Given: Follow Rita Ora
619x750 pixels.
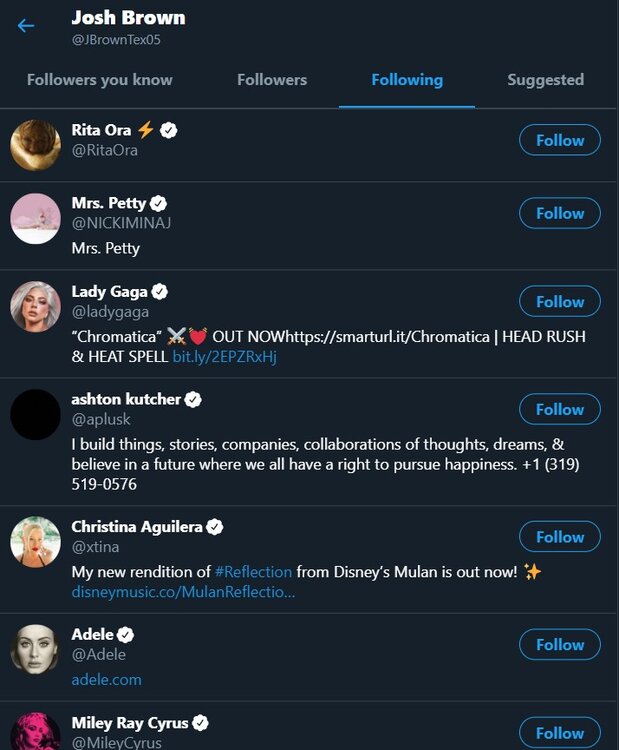Looking at the screenshot, I should coord(560,141).
